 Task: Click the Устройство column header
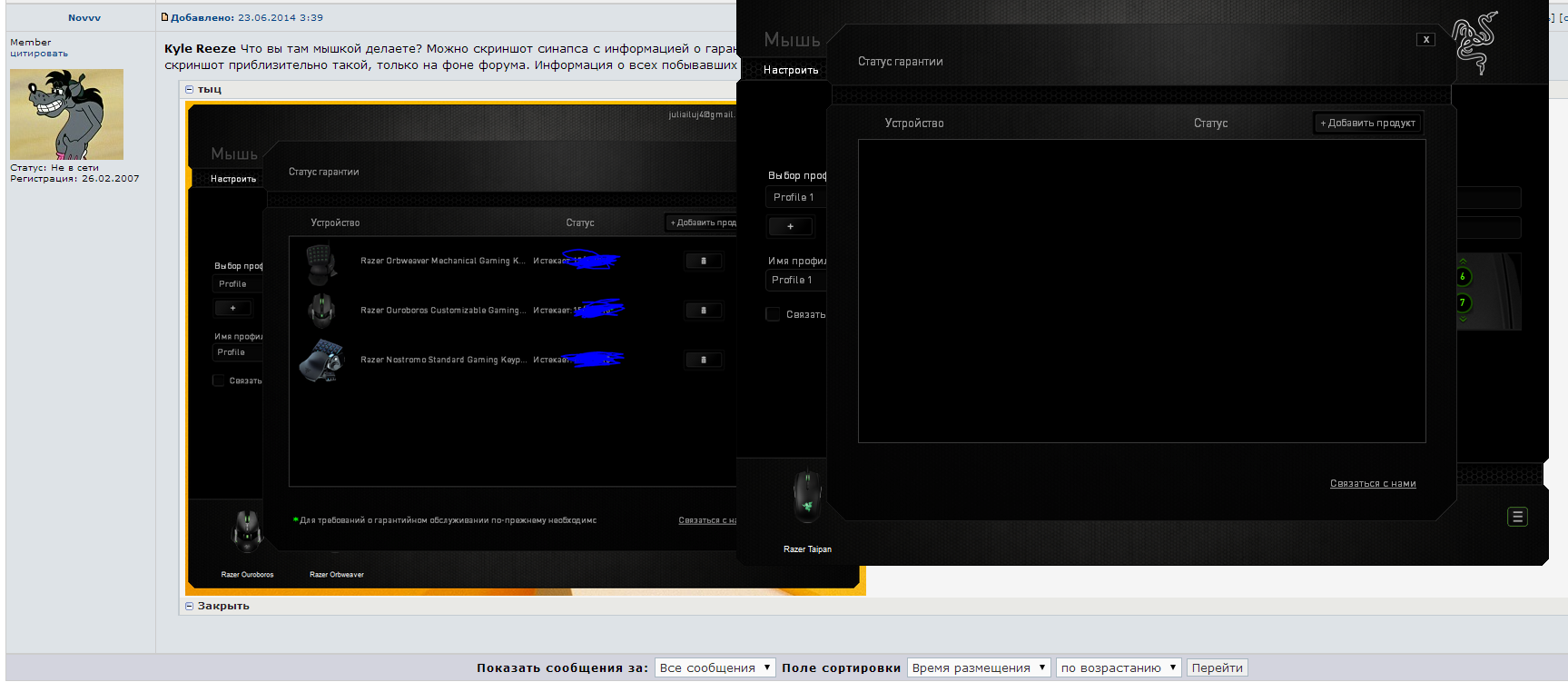[x=914, y=124]
